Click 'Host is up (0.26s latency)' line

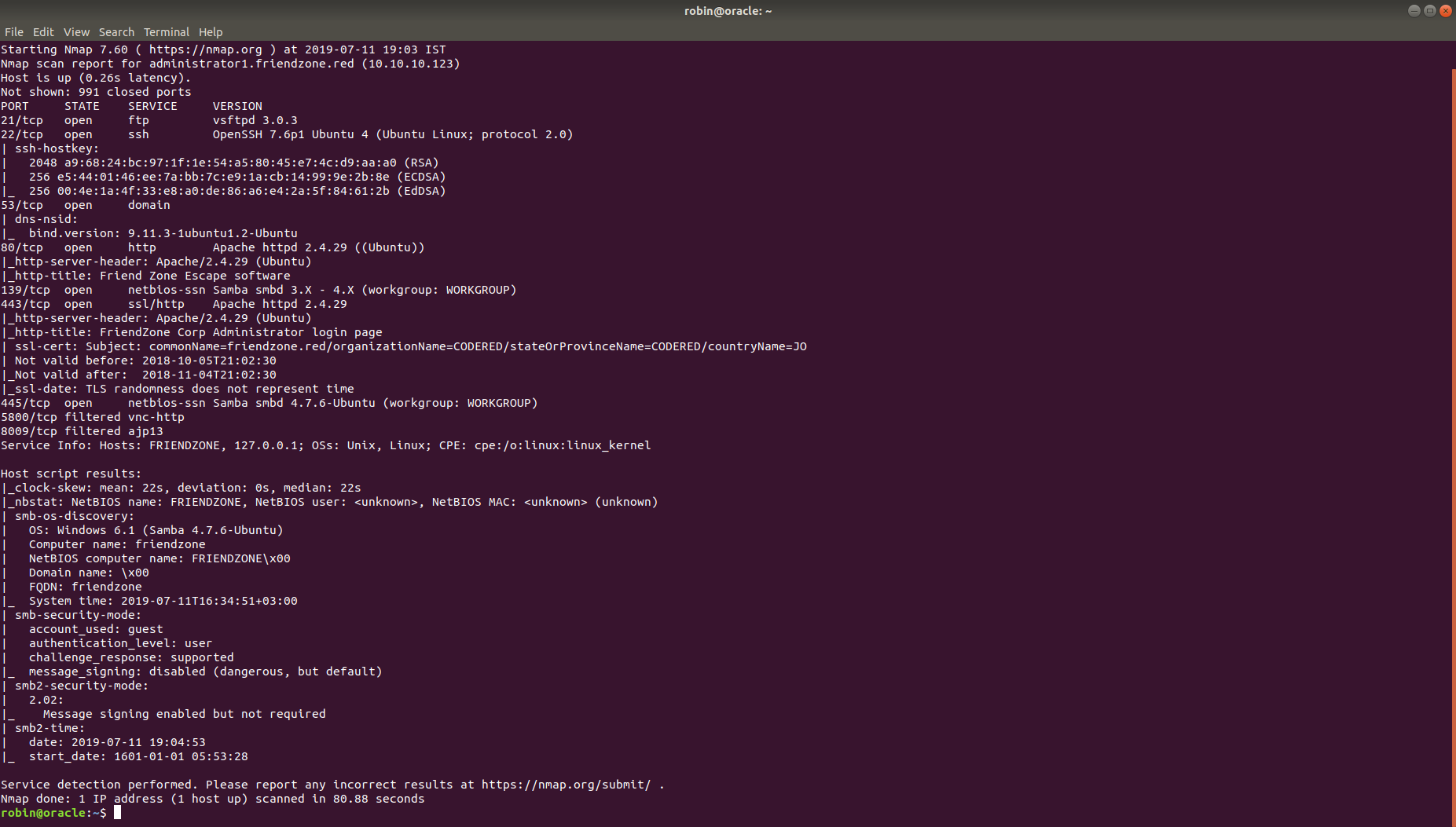coord(96,78)
